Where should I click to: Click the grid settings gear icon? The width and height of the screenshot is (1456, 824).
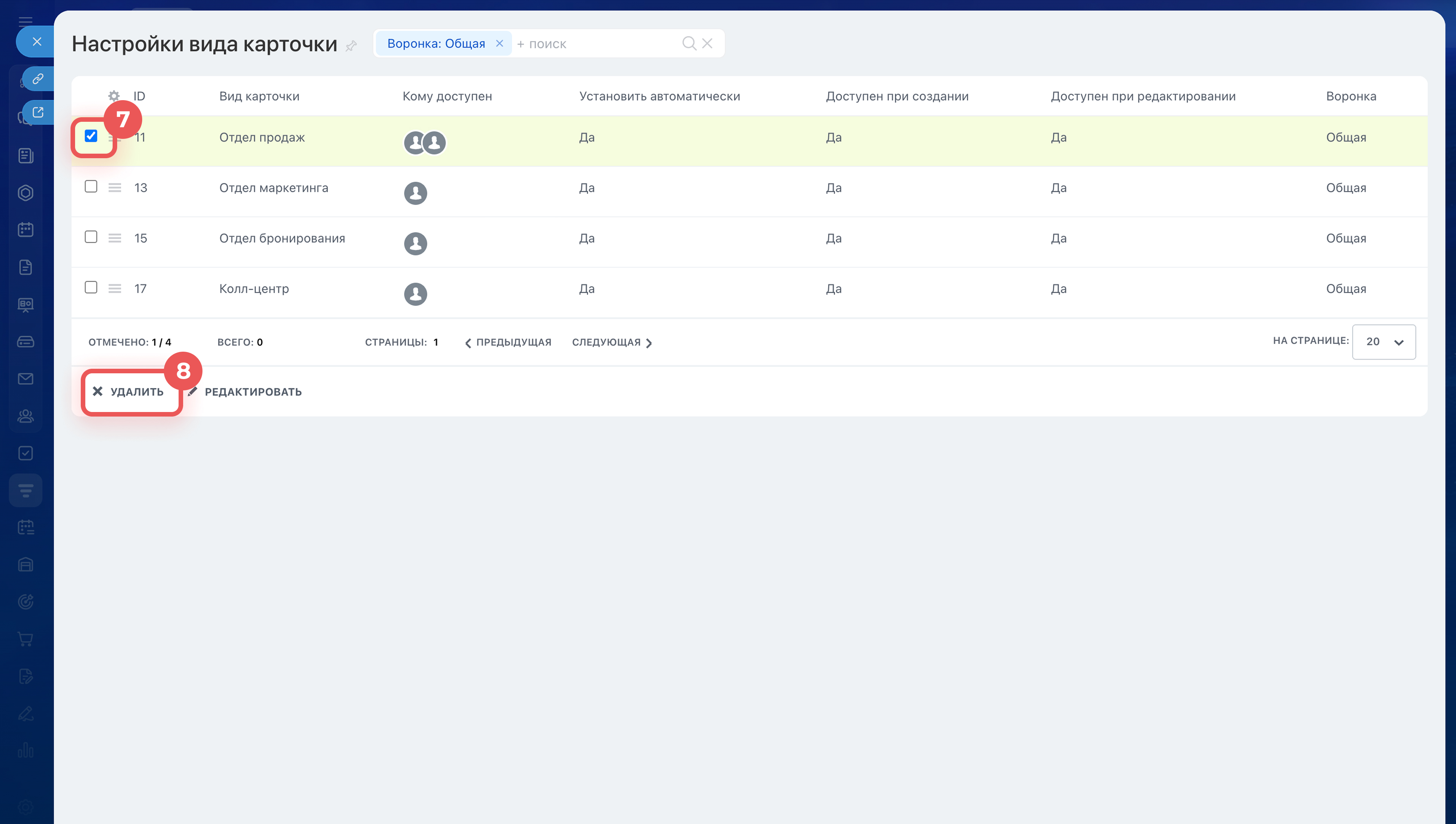[x=114, y=96]
